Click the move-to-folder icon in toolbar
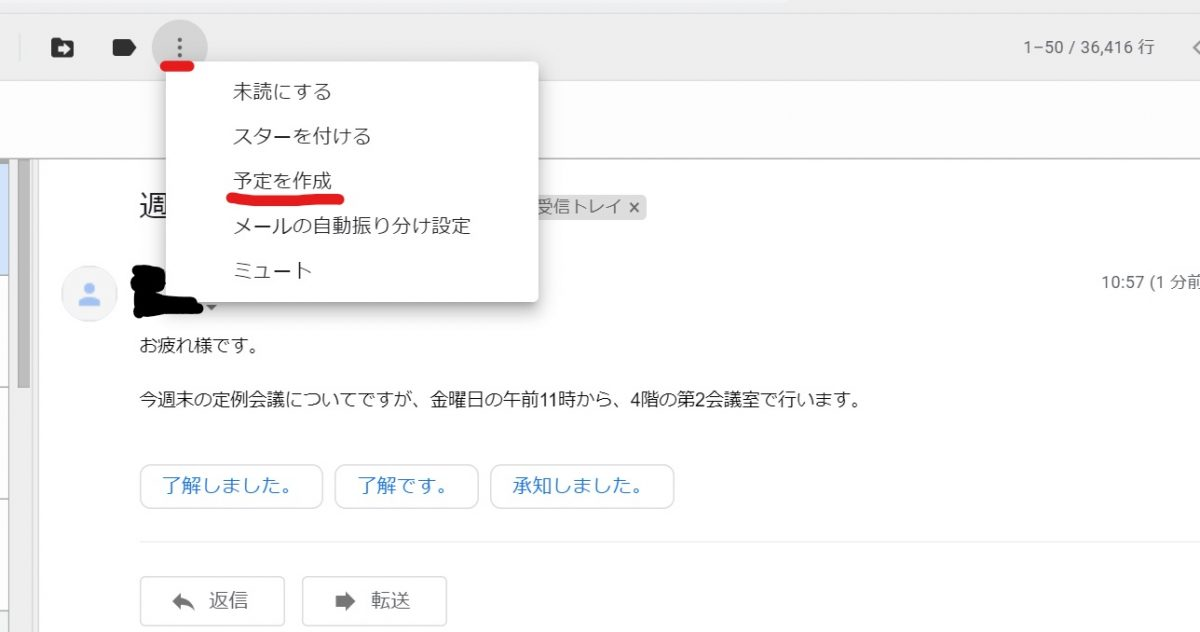1200x632 pixels. [62, 46]
